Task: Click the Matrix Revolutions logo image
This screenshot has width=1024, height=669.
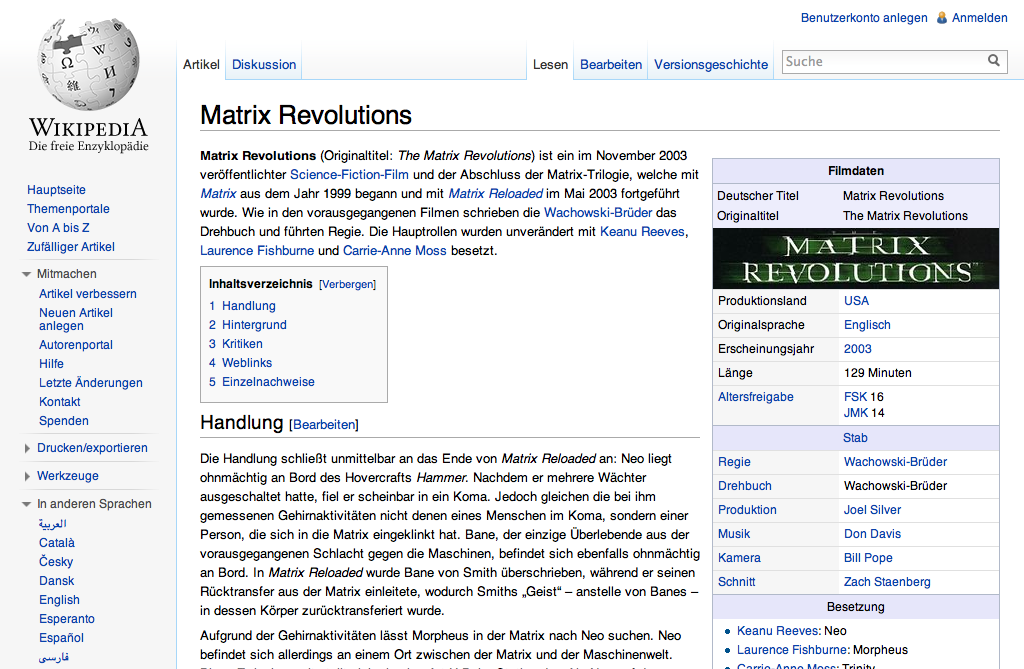Action: click(x=856, y=259)
